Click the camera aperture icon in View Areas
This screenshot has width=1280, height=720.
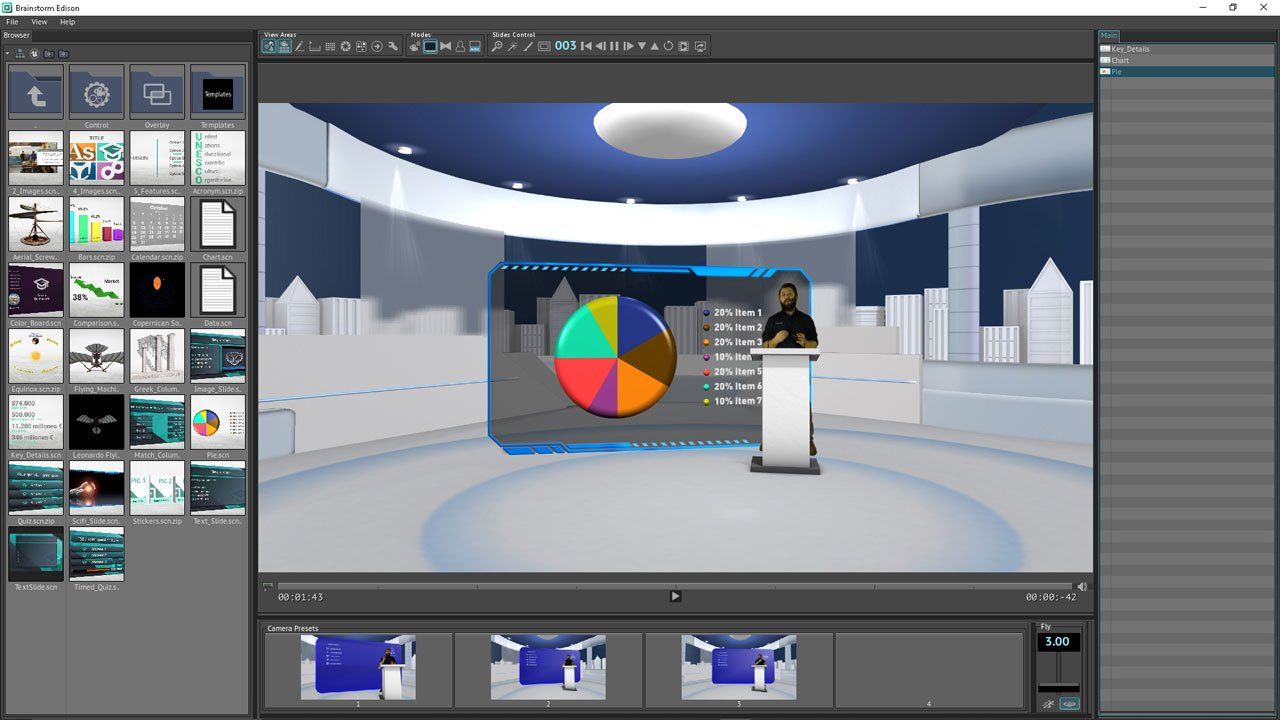pyautogui.click(x=345, y=46)
